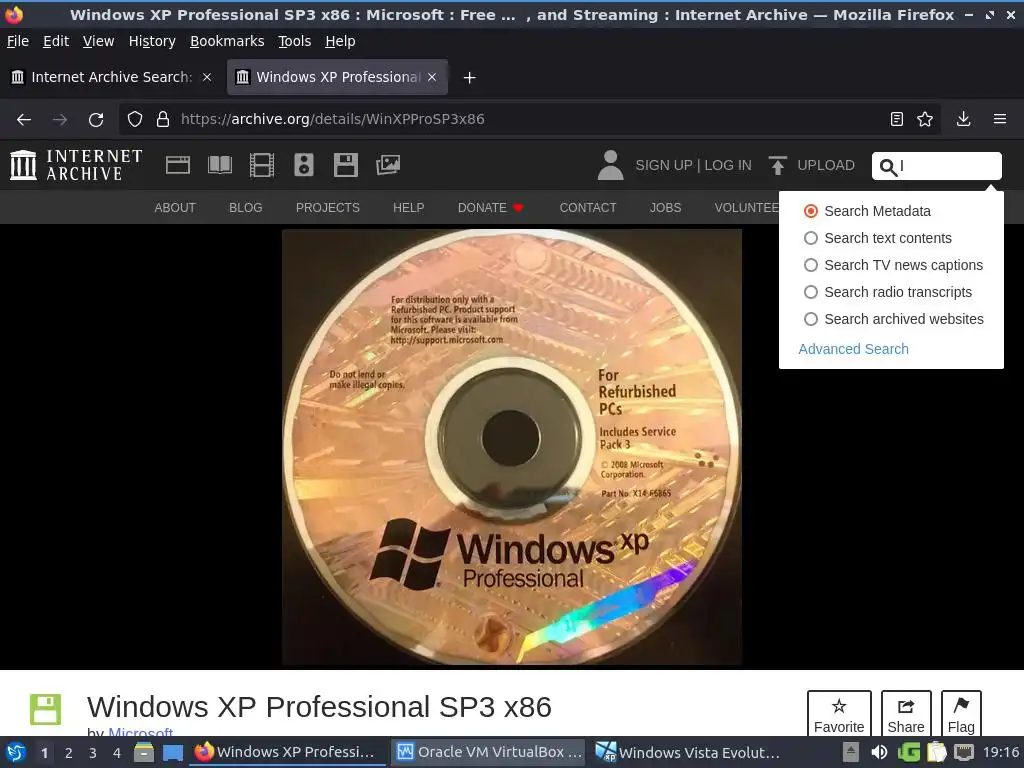Image resolution: width=1024 pixels, height=768 pixels.
Task: Click the search magnifier icon
Action: click(888, 167)
